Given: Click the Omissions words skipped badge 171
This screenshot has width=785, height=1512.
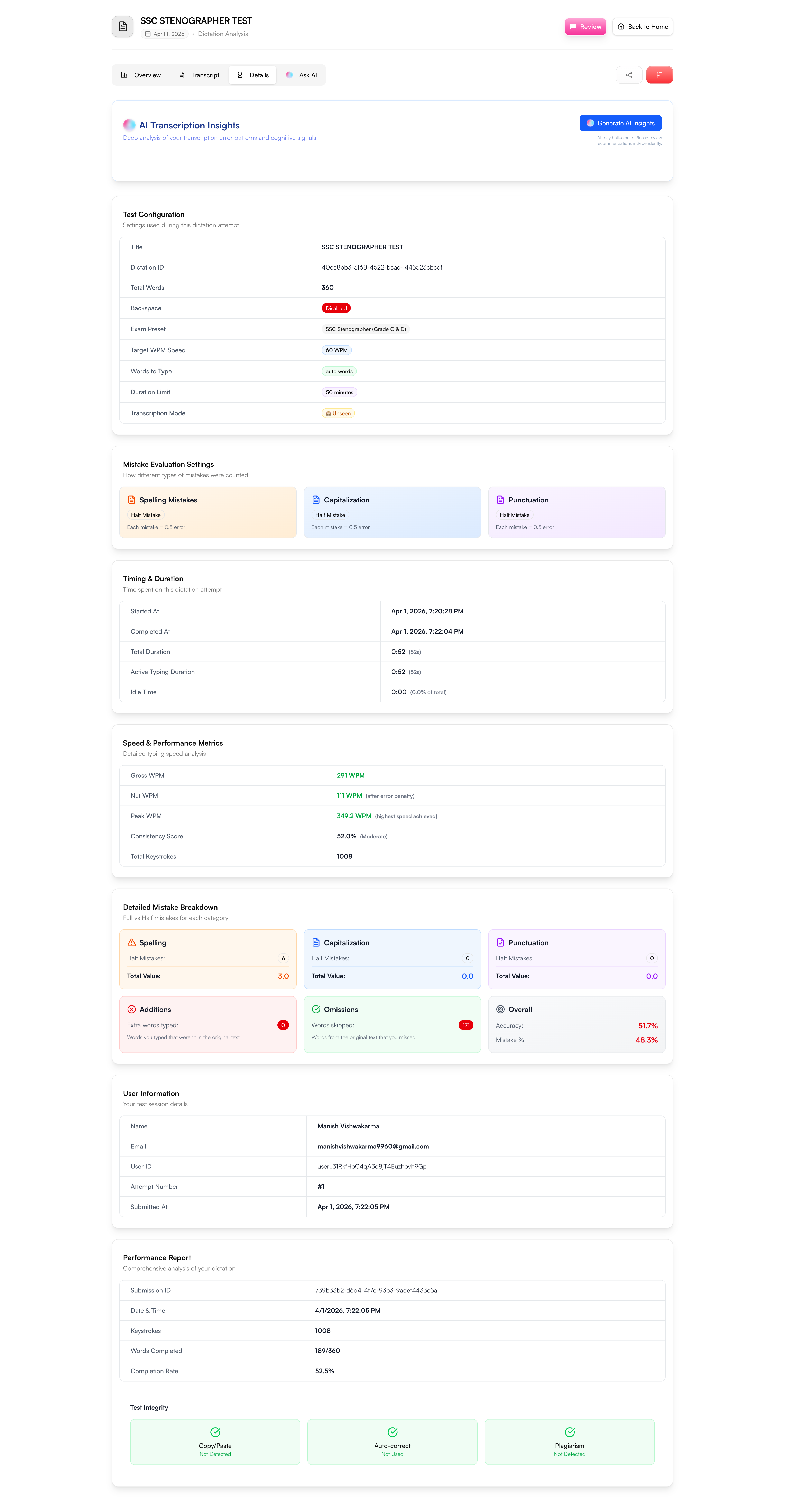Looking at the screenshot, I should point(466,1025).
